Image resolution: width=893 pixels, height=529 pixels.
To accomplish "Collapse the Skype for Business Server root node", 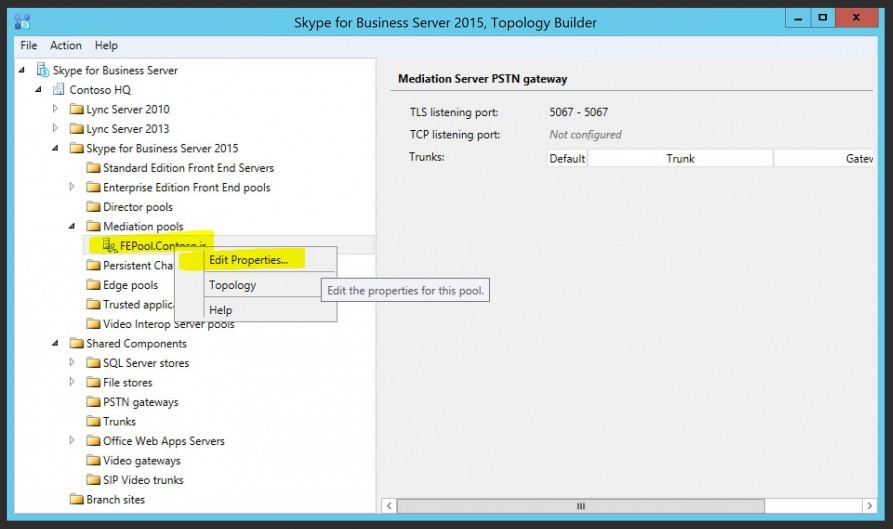I will [x=22, y=70].
